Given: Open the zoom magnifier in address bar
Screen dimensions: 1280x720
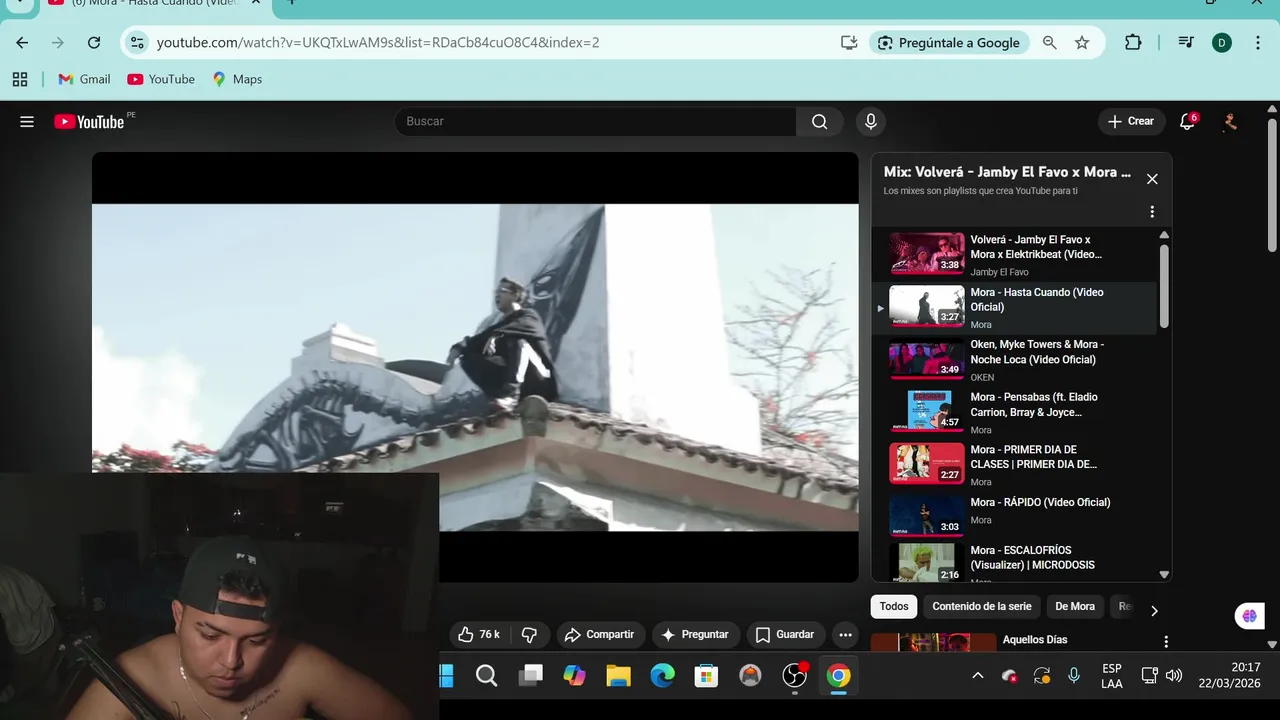Looking at the screenshot, I should [x=1049, y=43].
